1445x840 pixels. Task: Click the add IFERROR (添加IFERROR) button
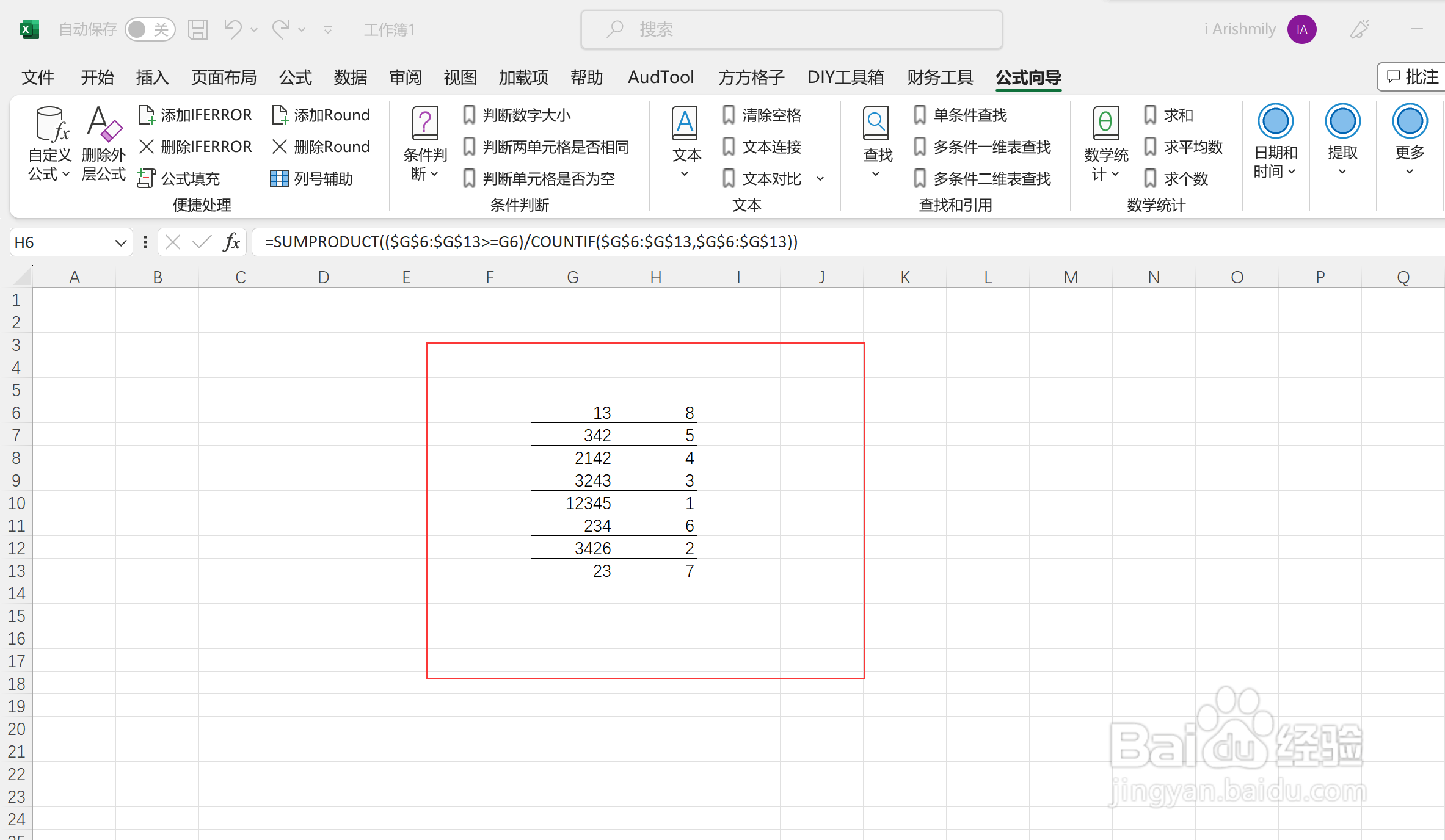(196, 115)
